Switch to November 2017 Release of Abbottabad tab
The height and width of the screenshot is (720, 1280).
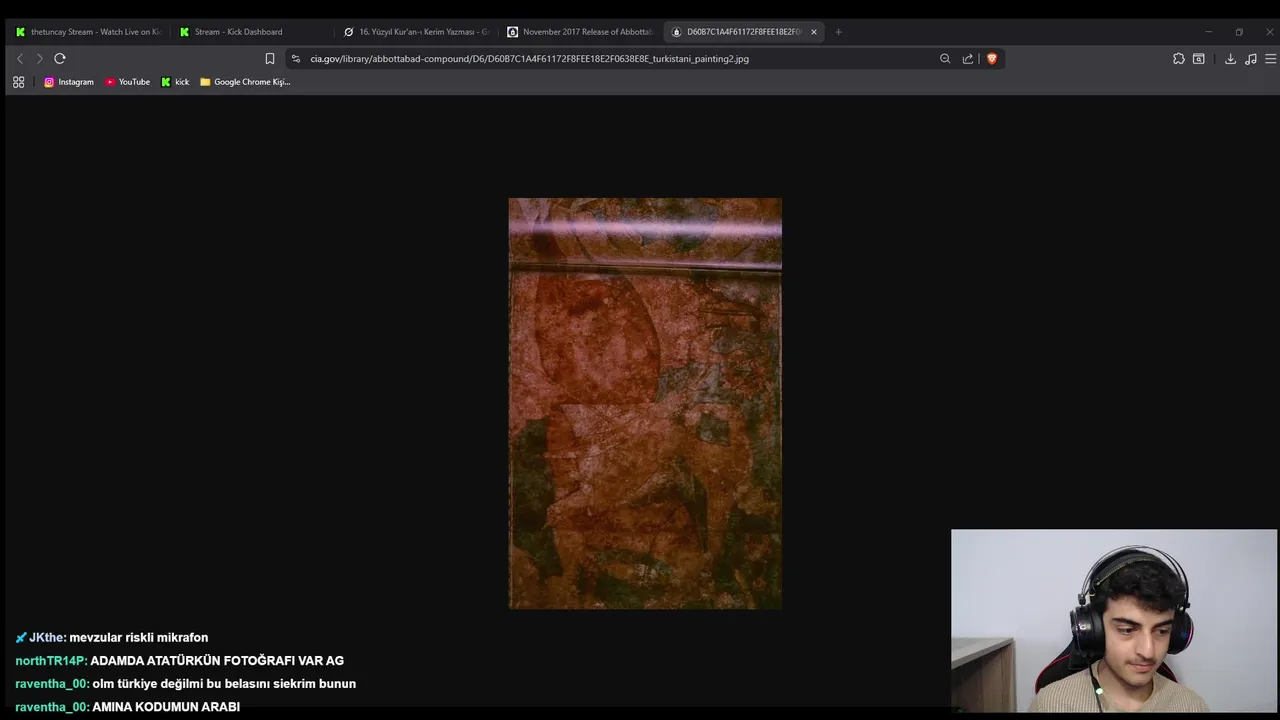(x=580, y=32)
